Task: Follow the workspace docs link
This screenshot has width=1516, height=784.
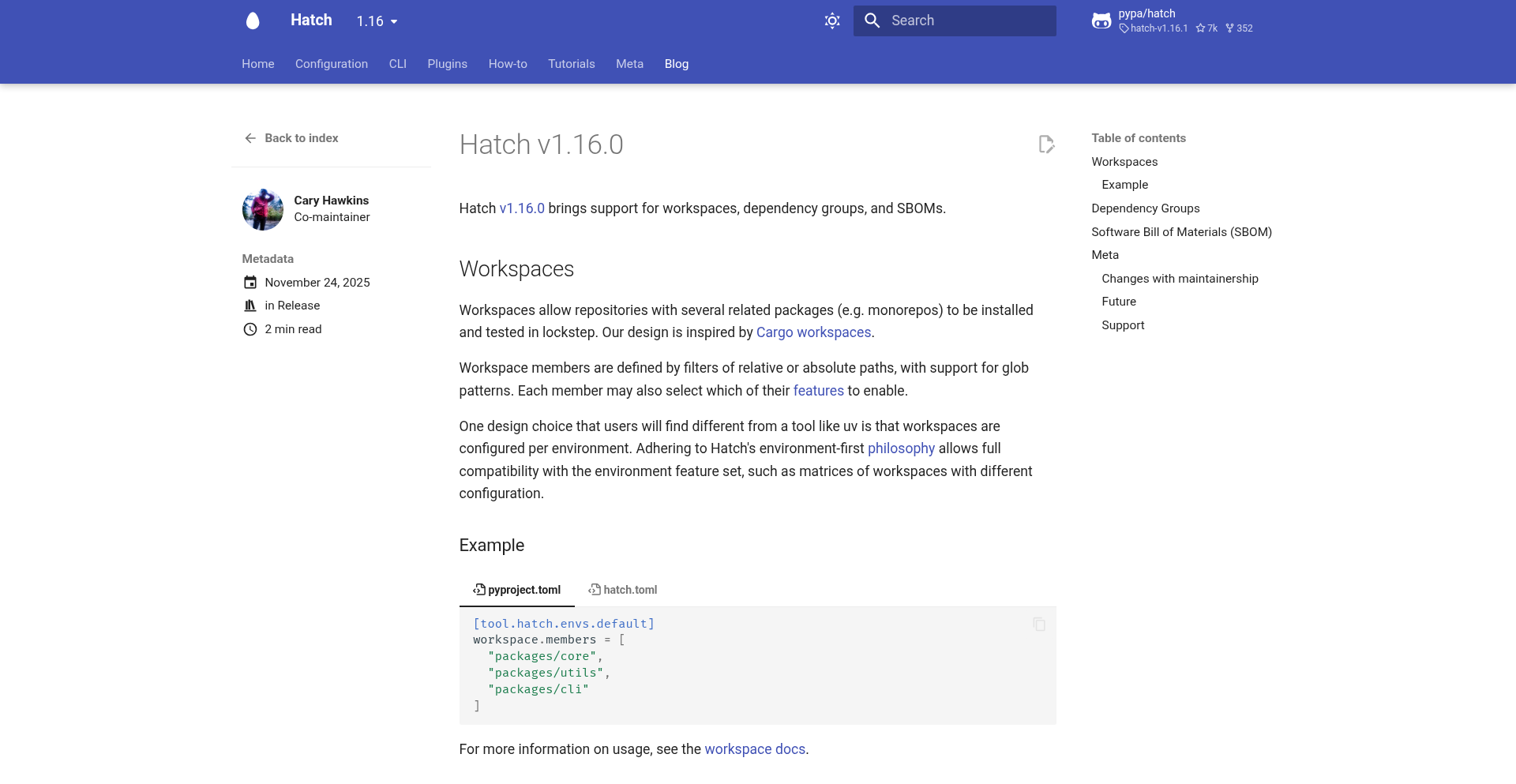Action: [x=754, y=749]
